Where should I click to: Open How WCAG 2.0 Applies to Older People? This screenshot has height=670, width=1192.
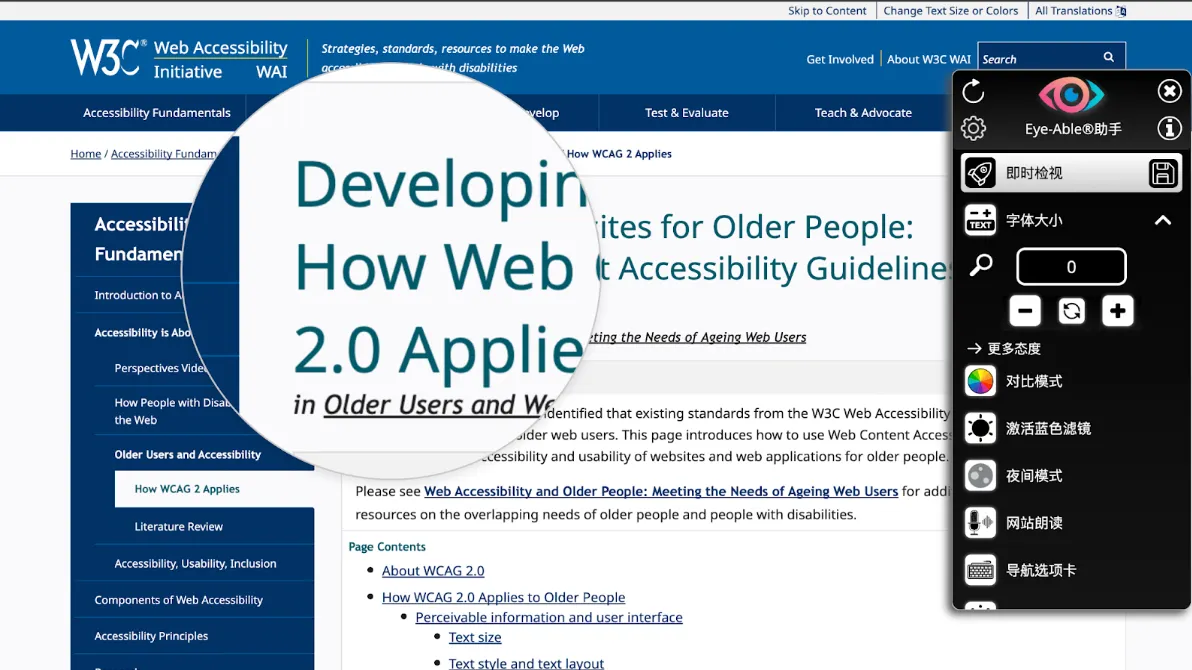(x=503, y=597)
